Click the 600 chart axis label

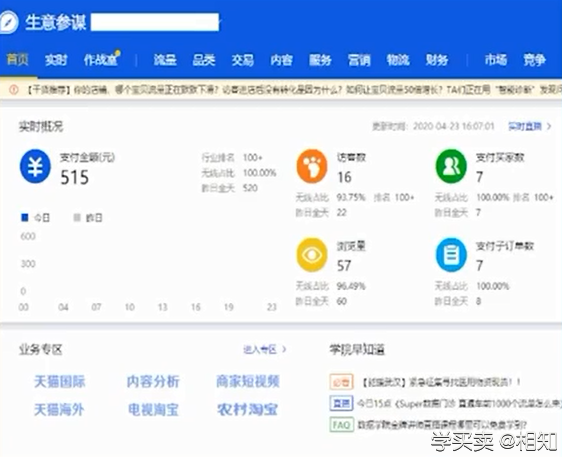[x=28, y=236]
